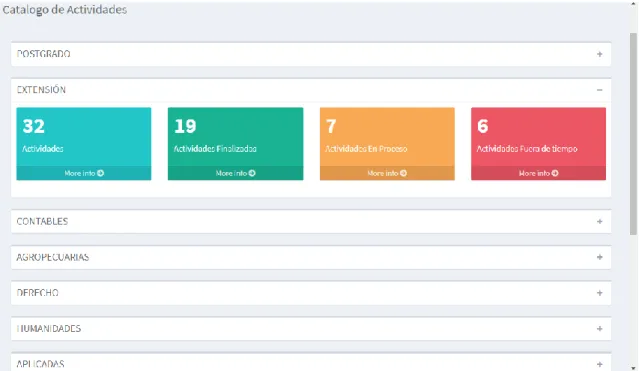
Task: Expand the DERECHO section plus icon
Action: click(x=599, y=293)
